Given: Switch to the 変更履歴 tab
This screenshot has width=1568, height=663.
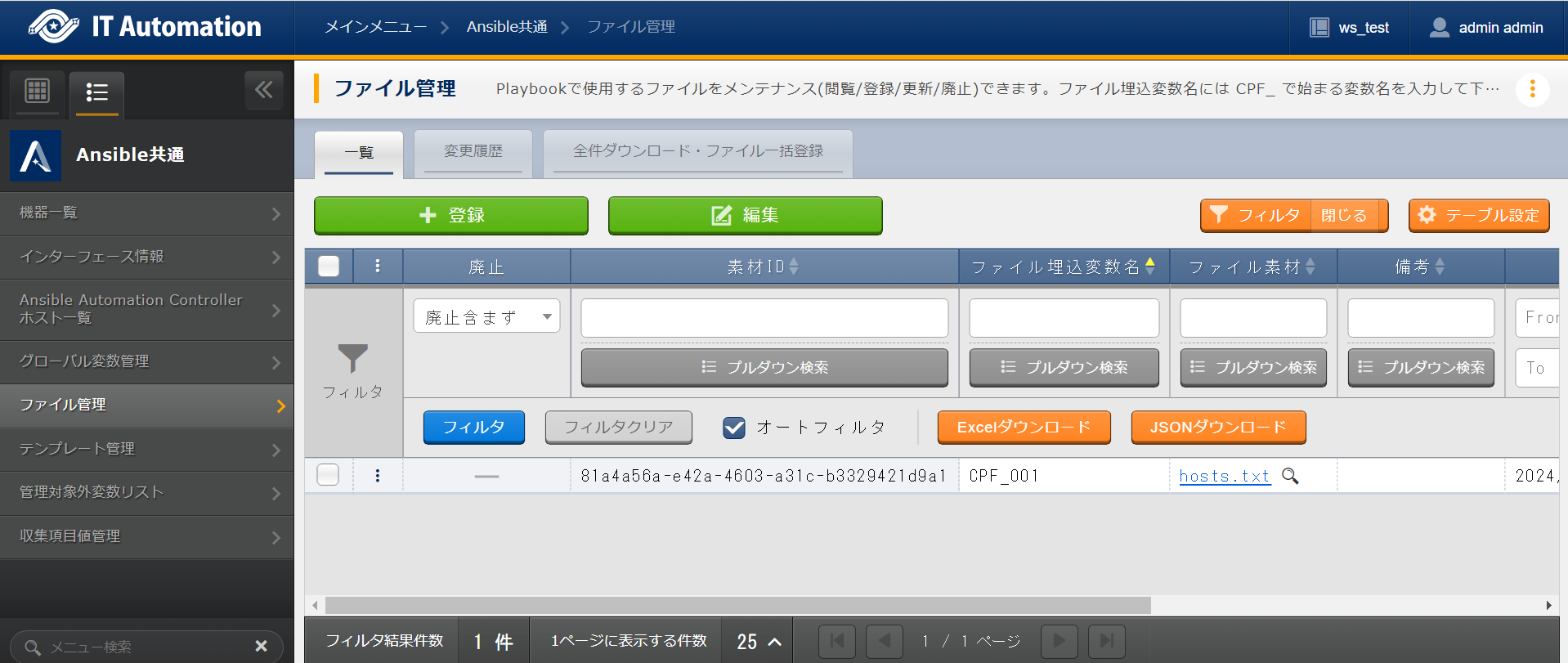Looking at the screenshot, I should point(473,151).
